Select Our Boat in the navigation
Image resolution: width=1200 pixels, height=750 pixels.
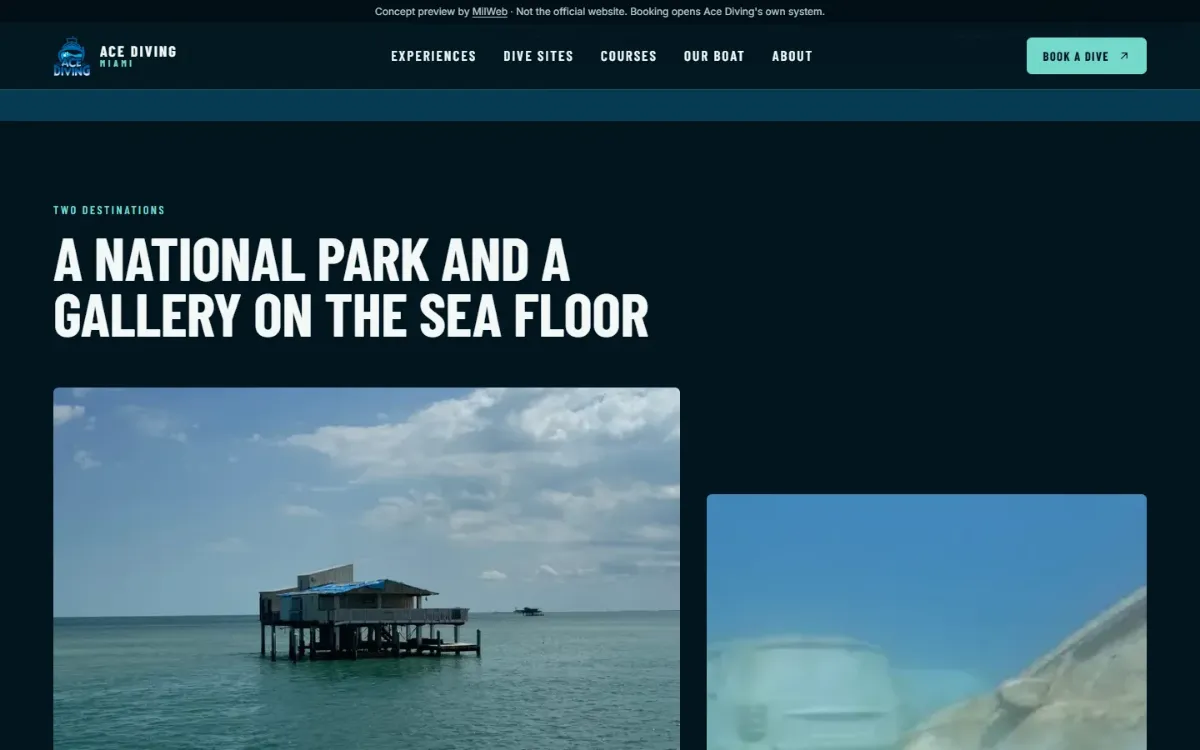[x=714, y=56]
